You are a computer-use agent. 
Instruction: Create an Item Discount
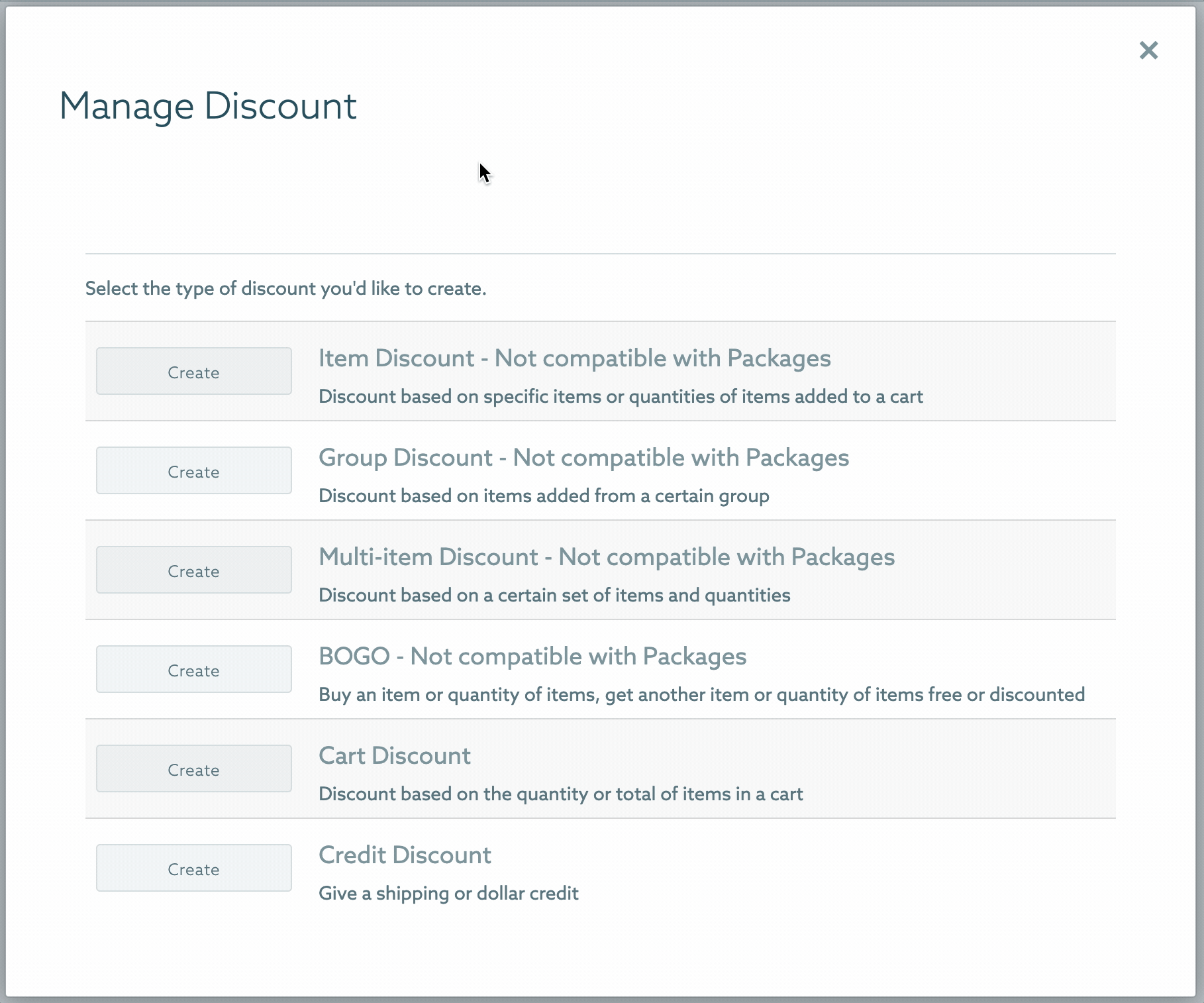[194, 371]
